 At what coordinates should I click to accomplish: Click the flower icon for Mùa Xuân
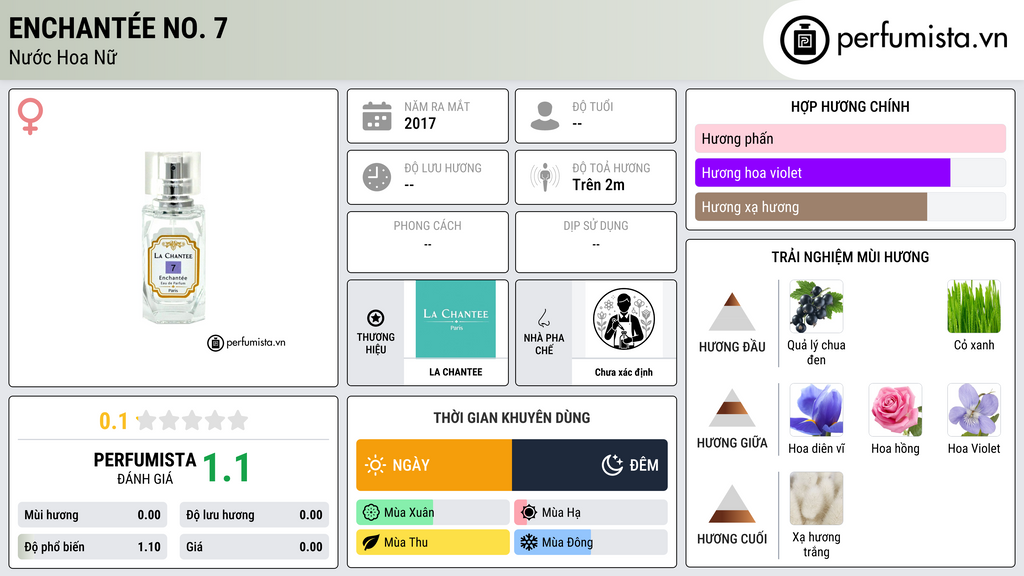[x=371, y=513]
